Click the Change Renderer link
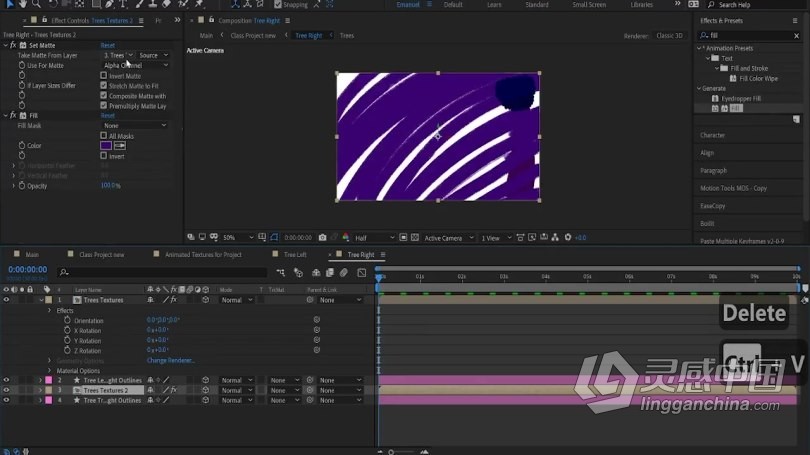The height and width of the screenshot is (455, 810). pos(170,360)
